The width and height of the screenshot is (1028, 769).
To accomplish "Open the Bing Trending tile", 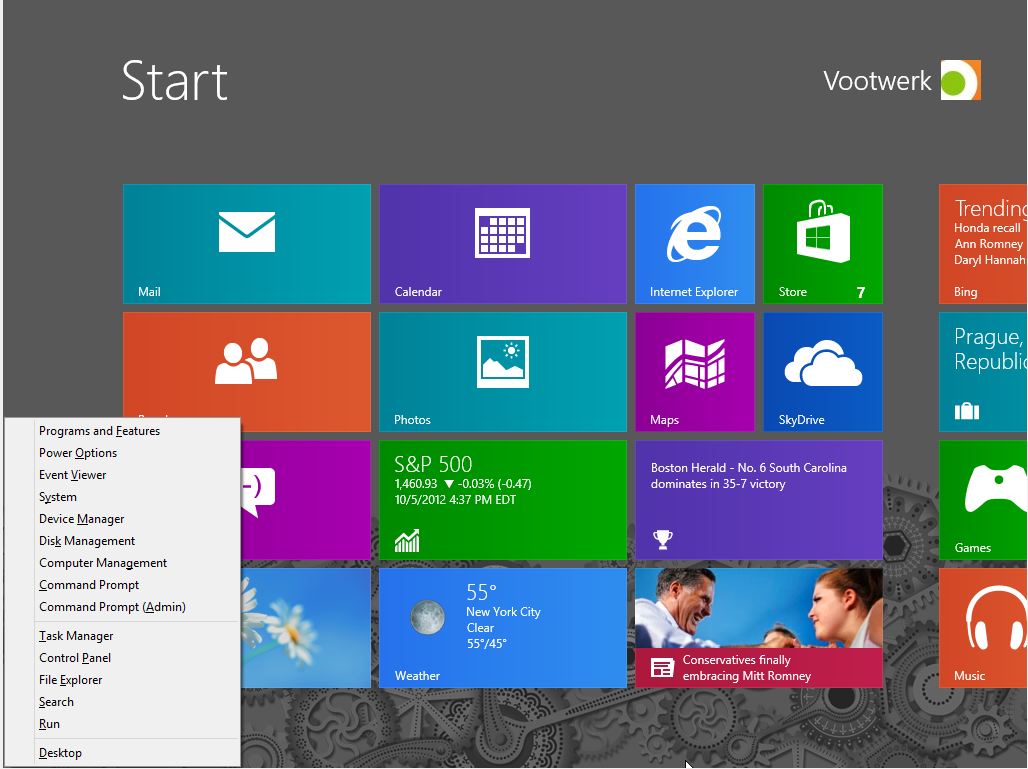I will click(x=983, y=244).
